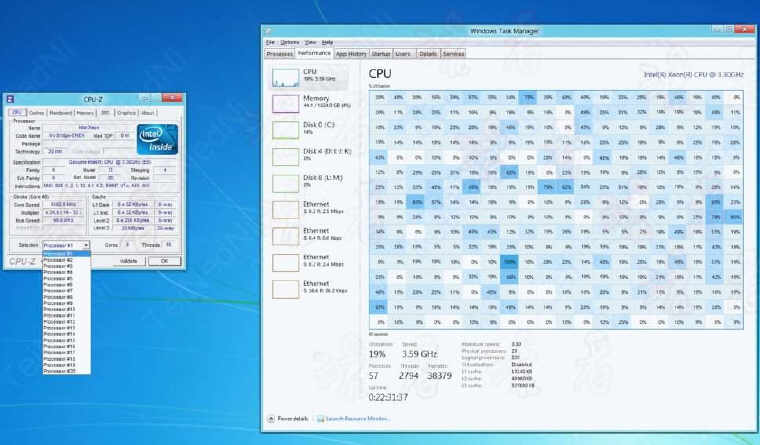
Task: Switch to the Users tab
Action: point(403,54)
